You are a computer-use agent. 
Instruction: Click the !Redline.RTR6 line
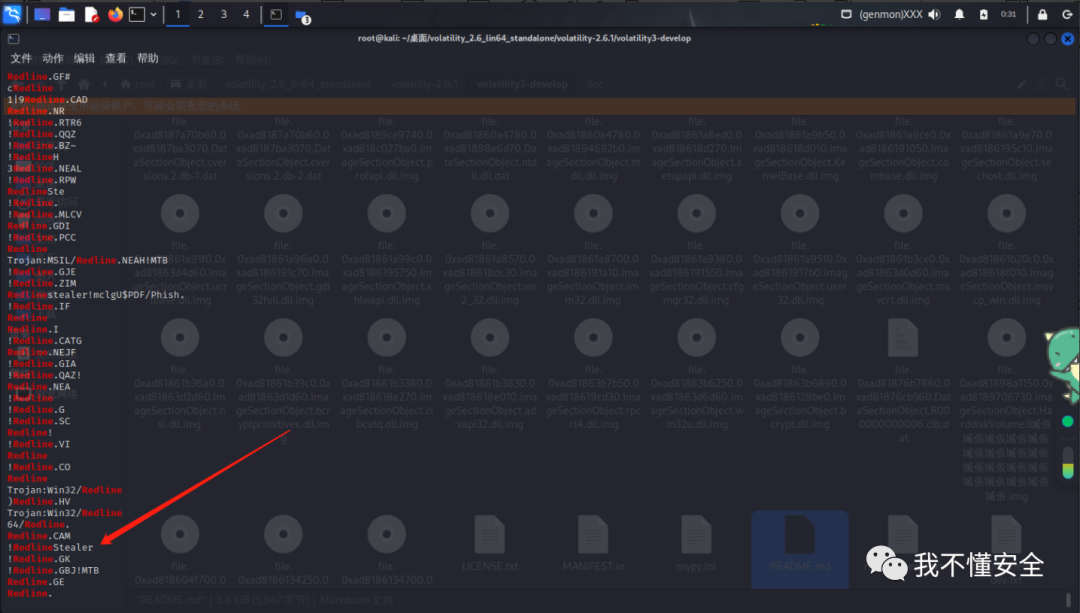45,123
